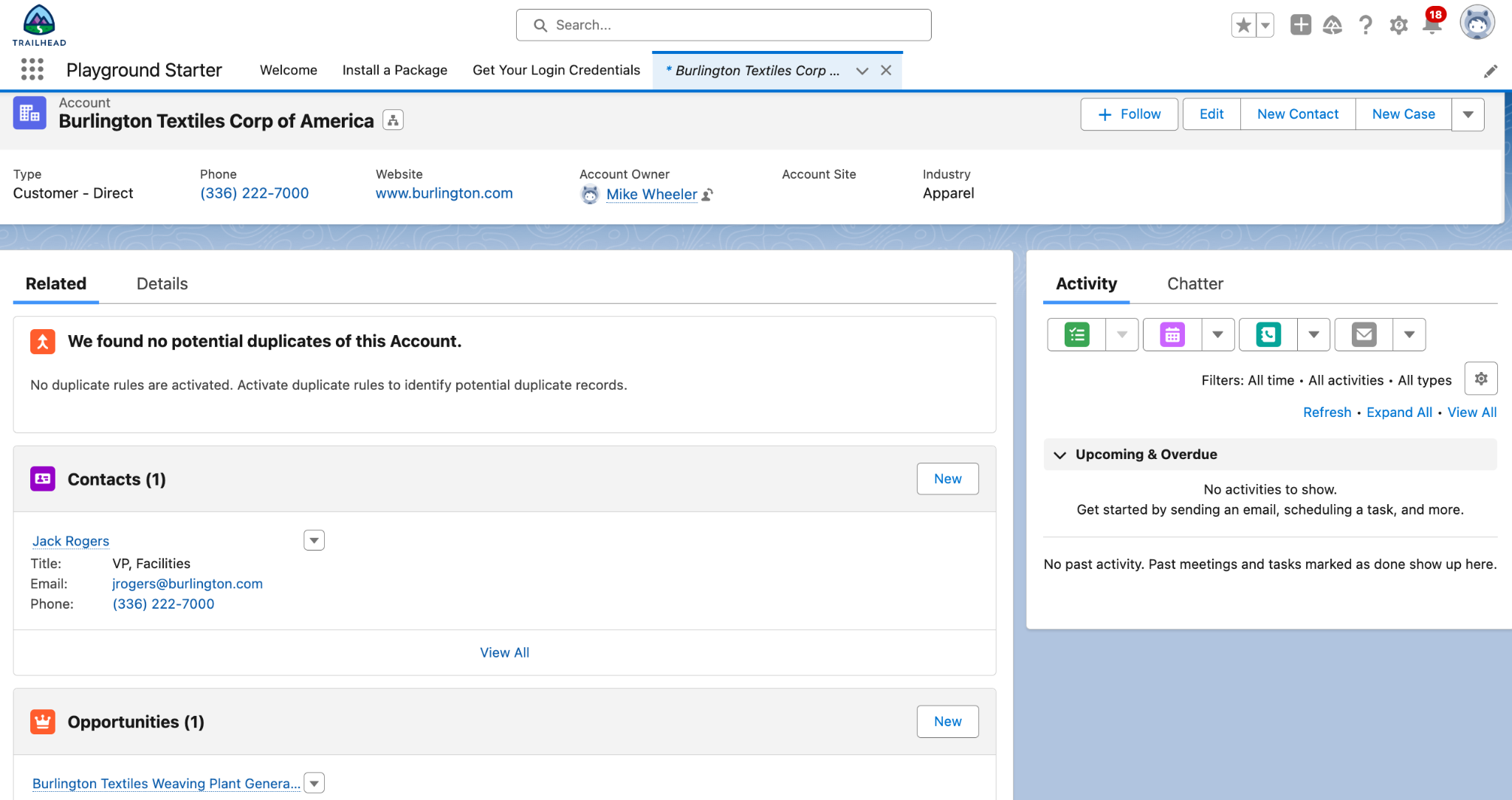This screenshot has height=800, width=1512.
Task: Expand the Burlington Textiles opportunity dropdown
Action: point(314,783)
